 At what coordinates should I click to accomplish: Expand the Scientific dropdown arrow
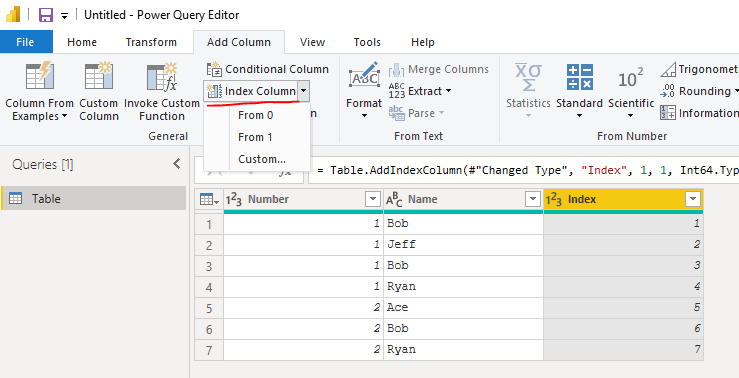point(631,116)
